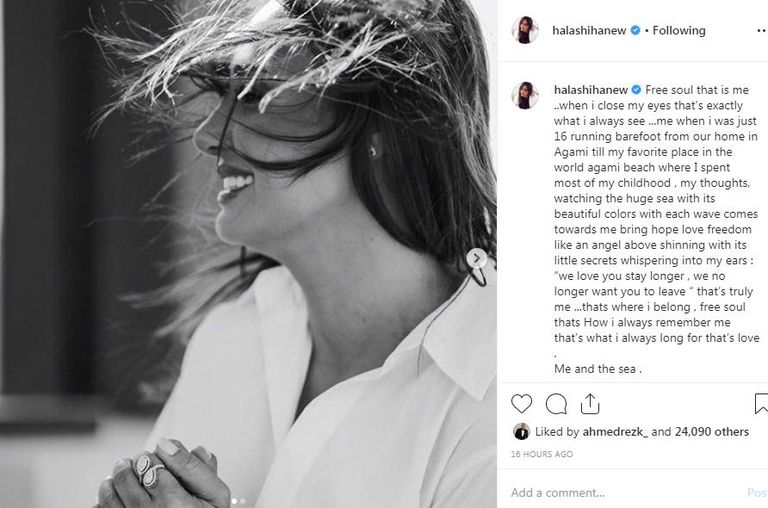Open comments via the speech bubble icon
Image resolution: width=768 pixels, height=508 pixels.
click(556, 404)
